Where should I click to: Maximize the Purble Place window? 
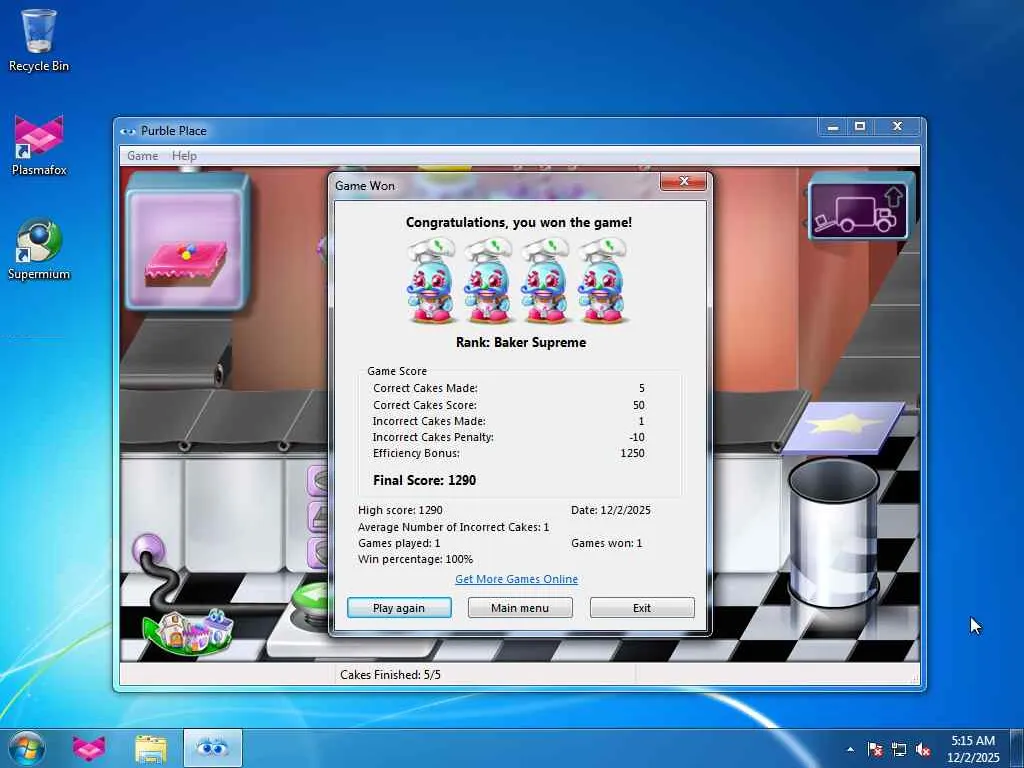pos(860,127)
